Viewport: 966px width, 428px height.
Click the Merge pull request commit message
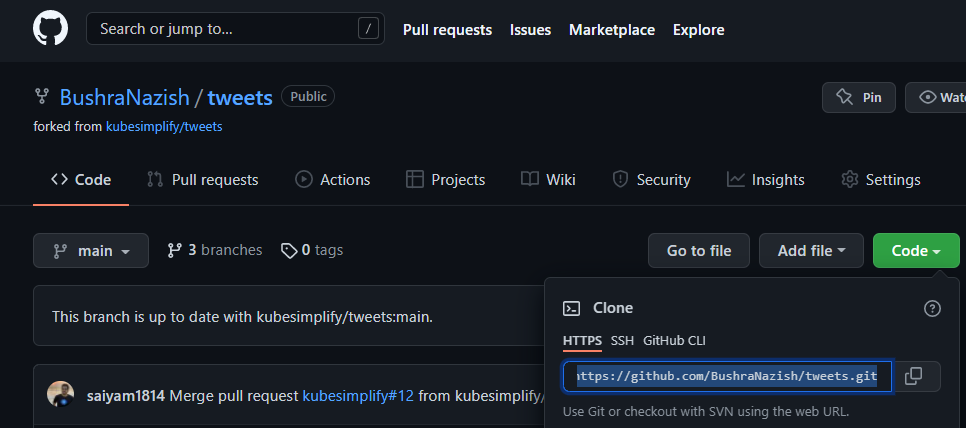tap(234, 396)
